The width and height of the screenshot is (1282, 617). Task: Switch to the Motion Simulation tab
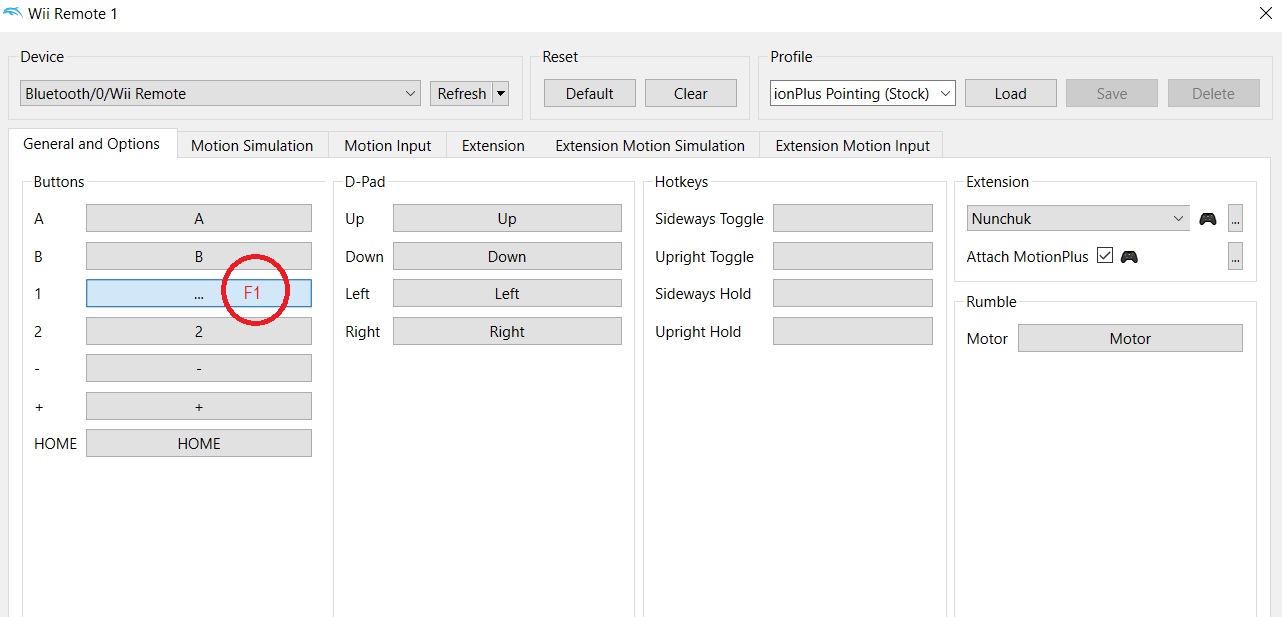pyautogui.click(x=252, y=145)
